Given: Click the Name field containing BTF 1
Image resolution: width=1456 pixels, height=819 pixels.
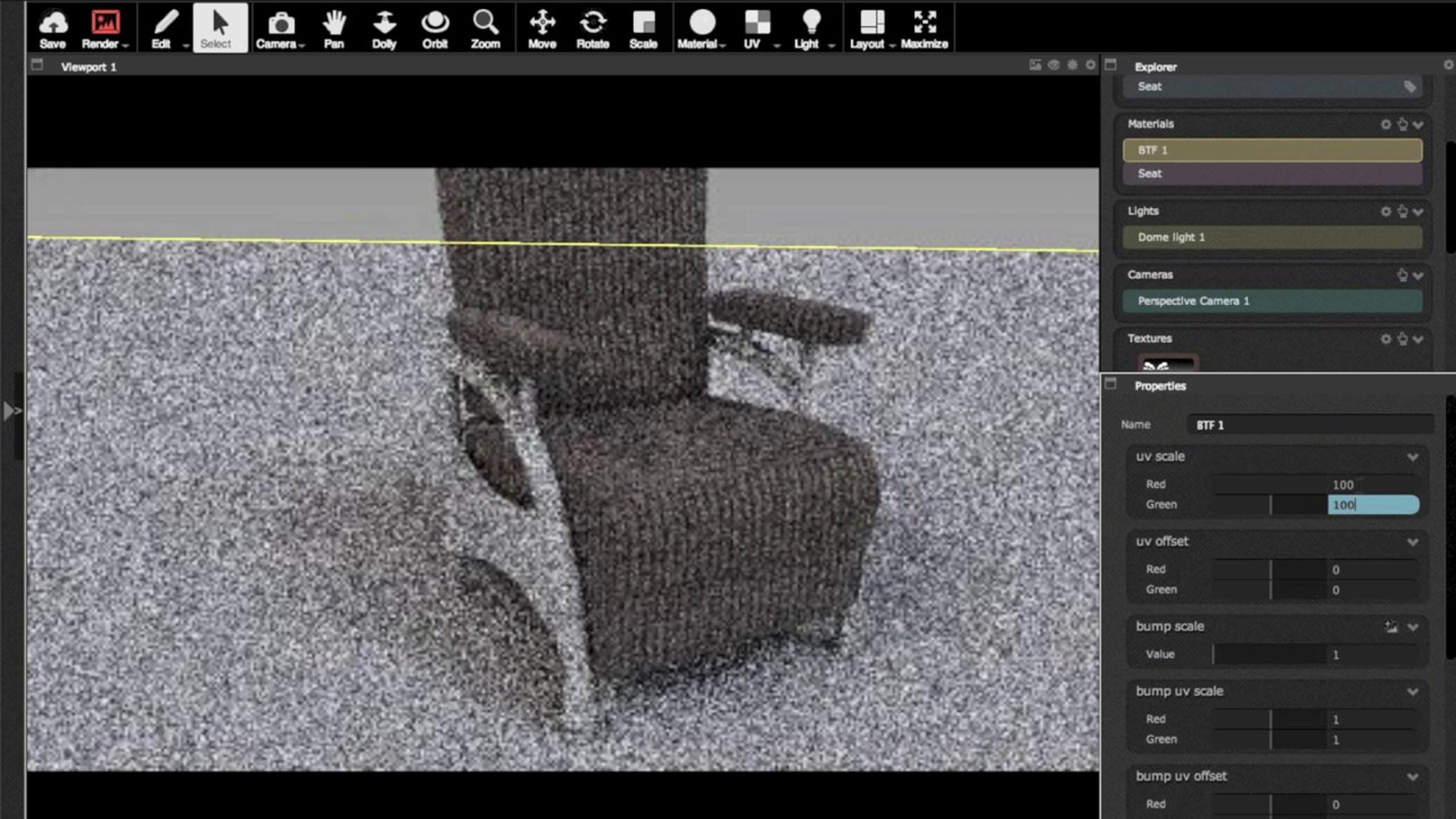Looking at the screenshot, I should [x=1310, y=425].
